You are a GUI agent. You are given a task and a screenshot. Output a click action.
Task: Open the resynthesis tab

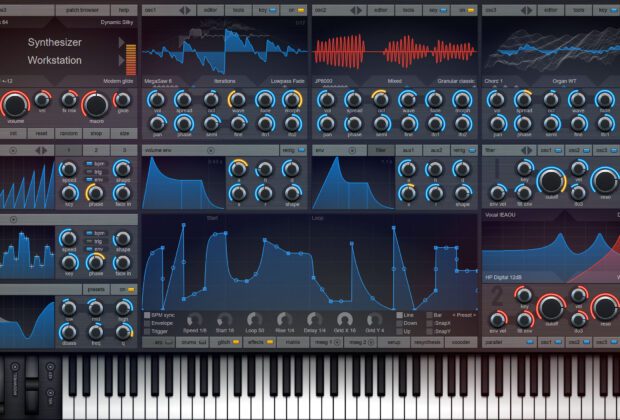pos(427,342)
